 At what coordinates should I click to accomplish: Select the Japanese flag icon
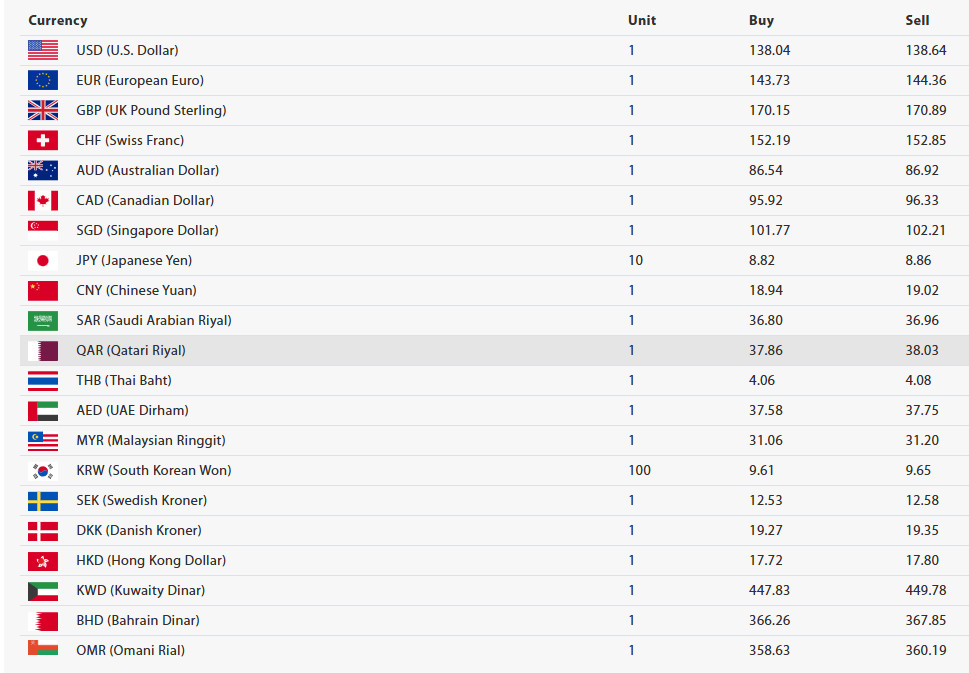coord(43,260)
